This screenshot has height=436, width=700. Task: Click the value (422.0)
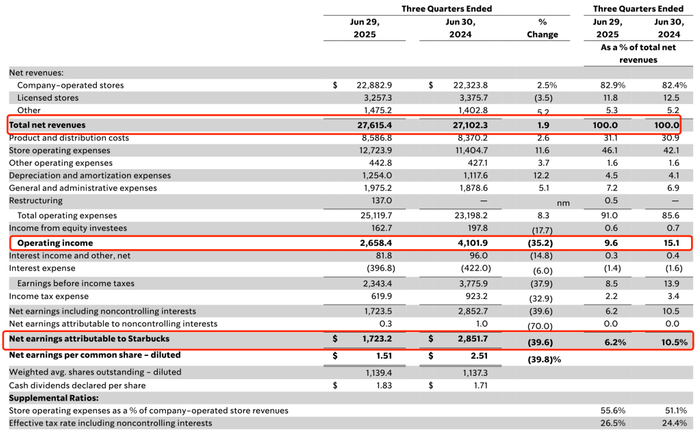pos(476,268)
